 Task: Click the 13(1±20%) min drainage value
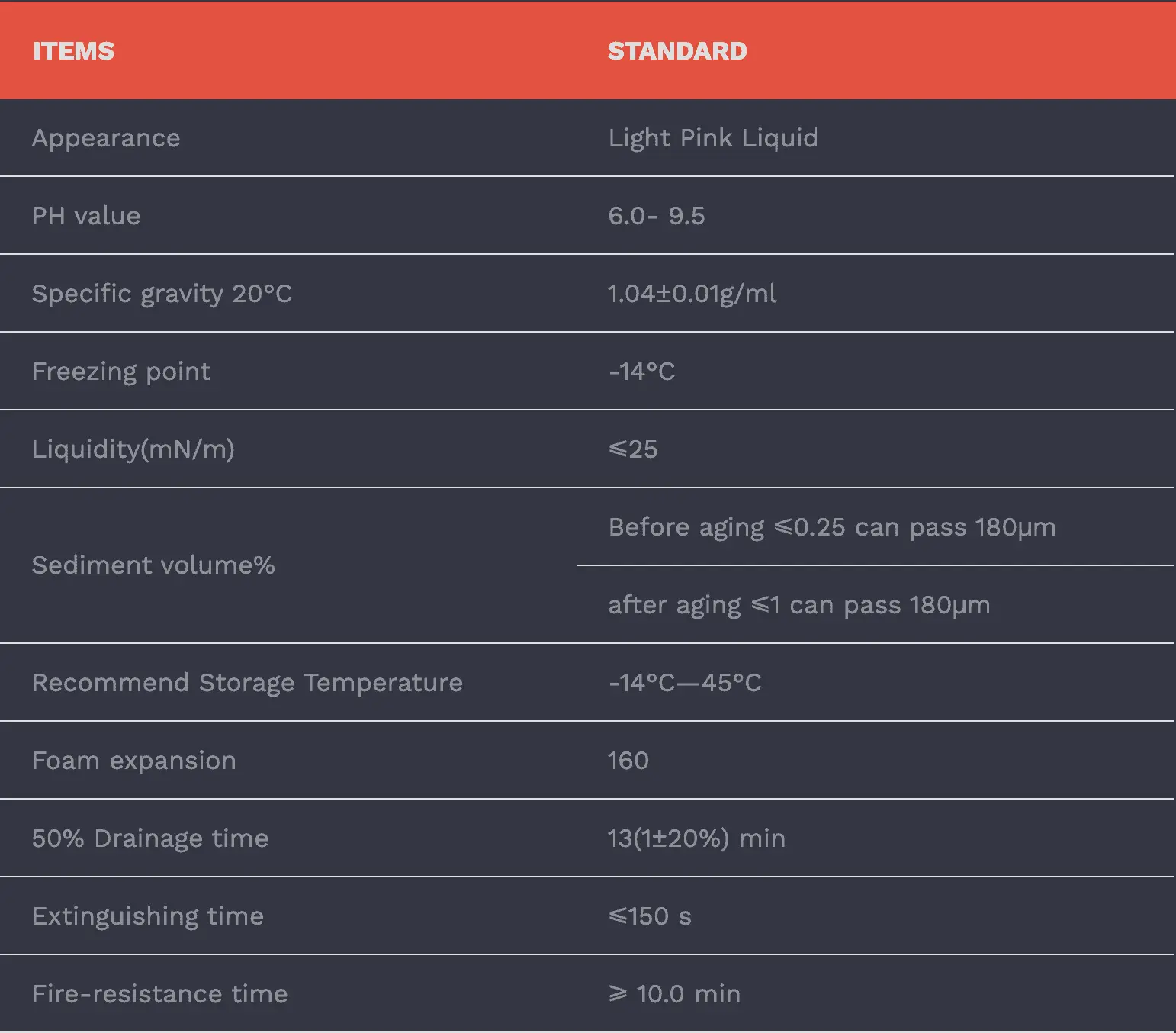click(x=696, y=838)
